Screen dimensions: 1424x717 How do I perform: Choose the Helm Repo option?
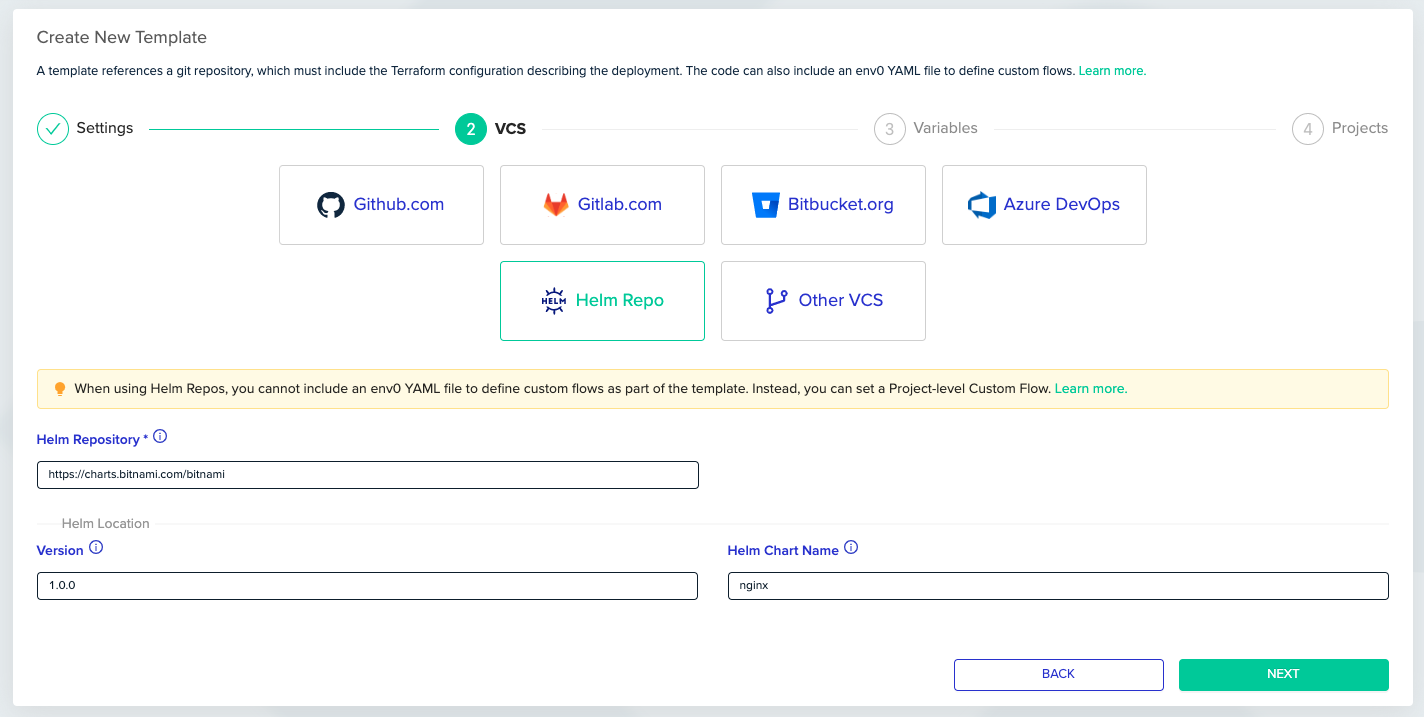pos(602,301)
